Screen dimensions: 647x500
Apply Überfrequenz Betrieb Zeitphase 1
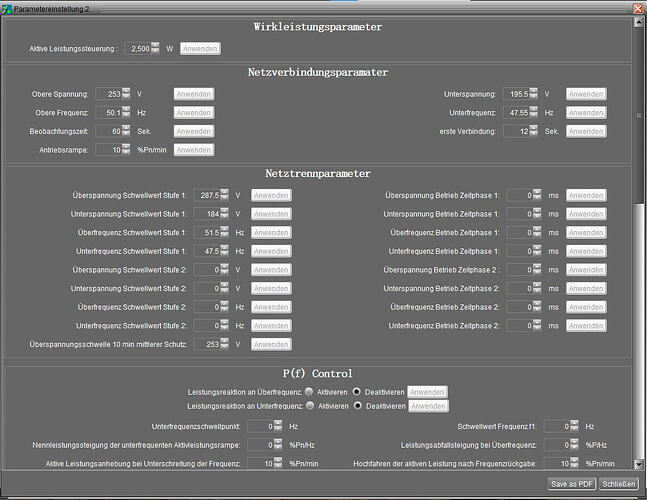click(x=586, y=232)
